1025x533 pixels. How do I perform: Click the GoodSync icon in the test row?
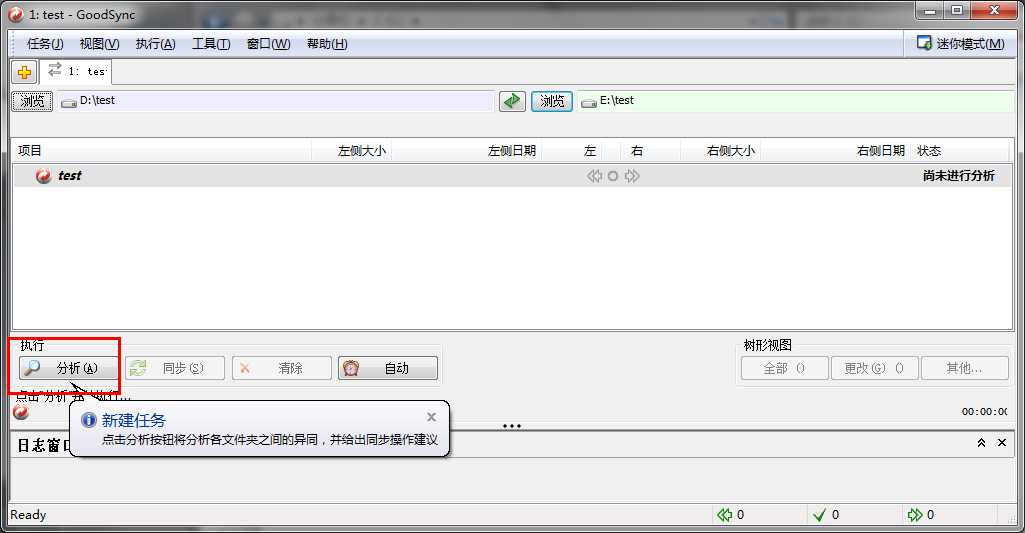[x=44, y=176]
